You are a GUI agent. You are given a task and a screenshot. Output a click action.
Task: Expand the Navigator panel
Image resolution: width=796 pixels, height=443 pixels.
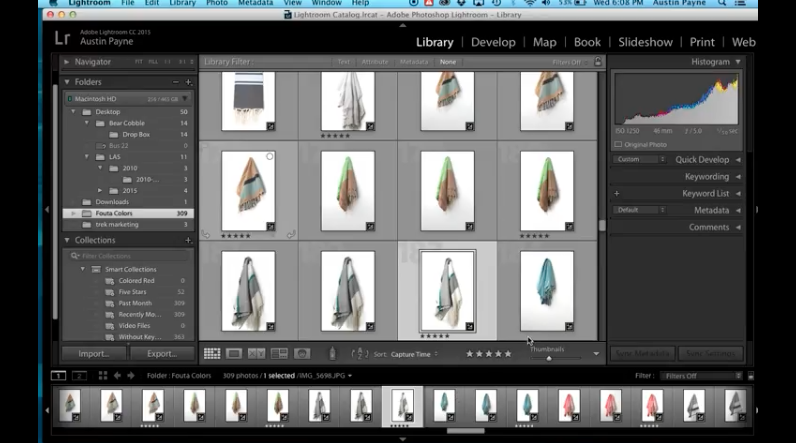click(x=67, y=62)
